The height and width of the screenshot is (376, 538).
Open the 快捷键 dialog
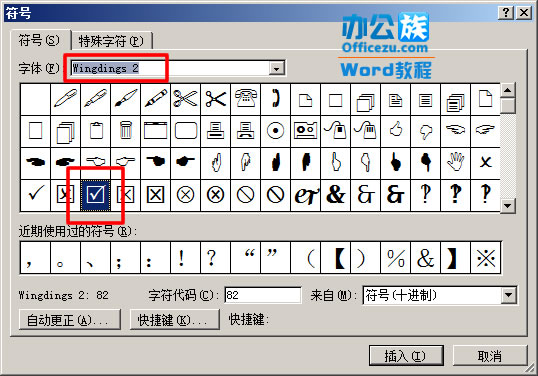175,320
